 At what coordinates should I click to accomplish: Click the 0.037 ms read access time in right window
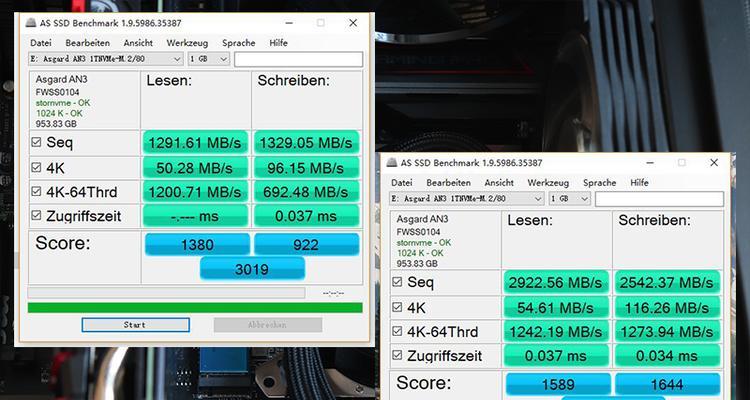[x=556, y=355]
